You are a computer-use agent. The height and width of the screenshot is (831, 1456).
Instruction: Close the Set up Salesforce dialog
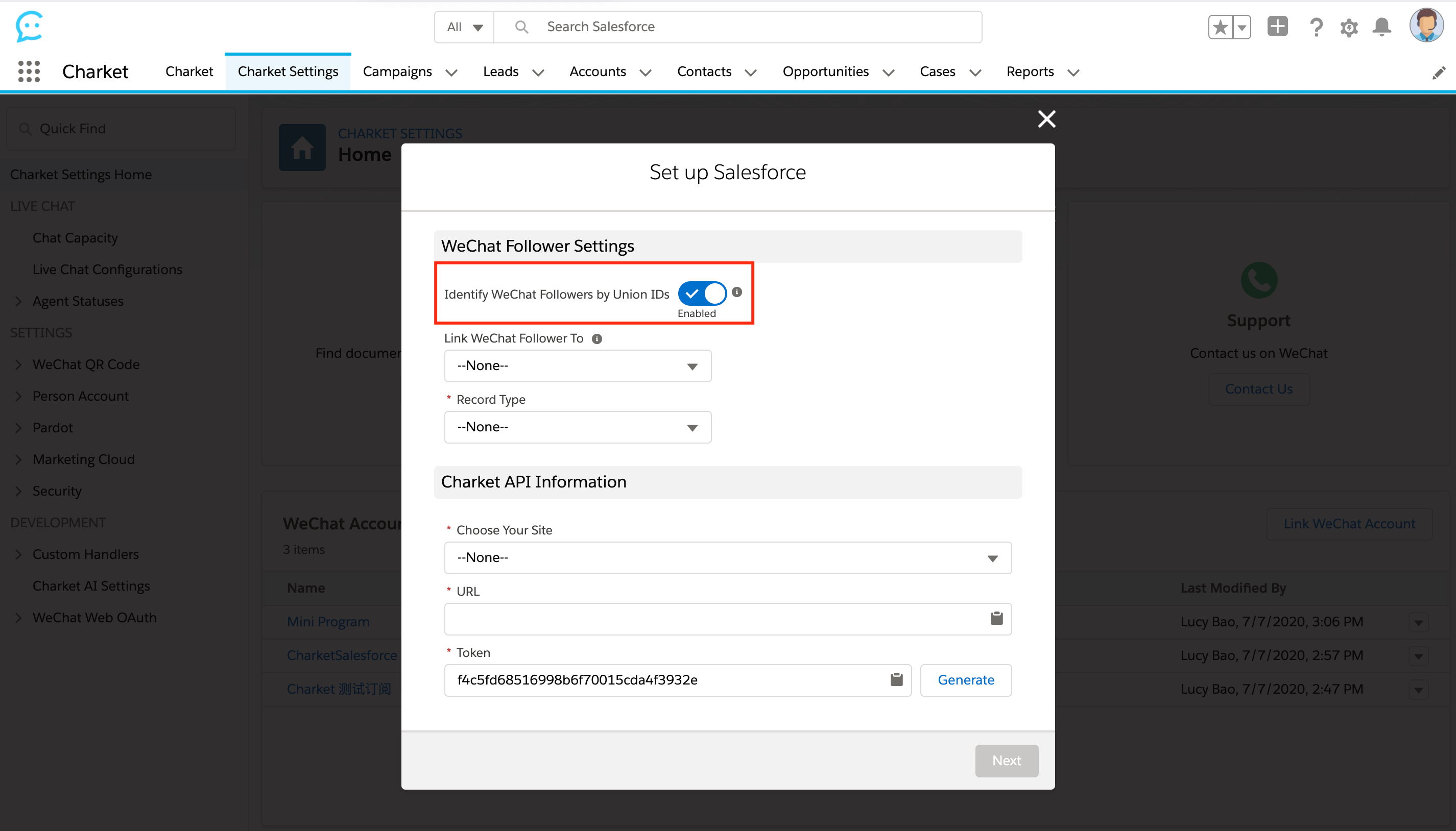point(1046,119)
